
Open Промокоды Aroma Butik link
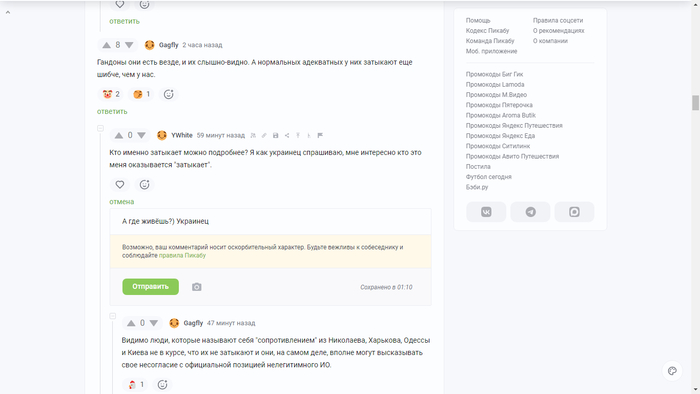click(x=500, y=116)
